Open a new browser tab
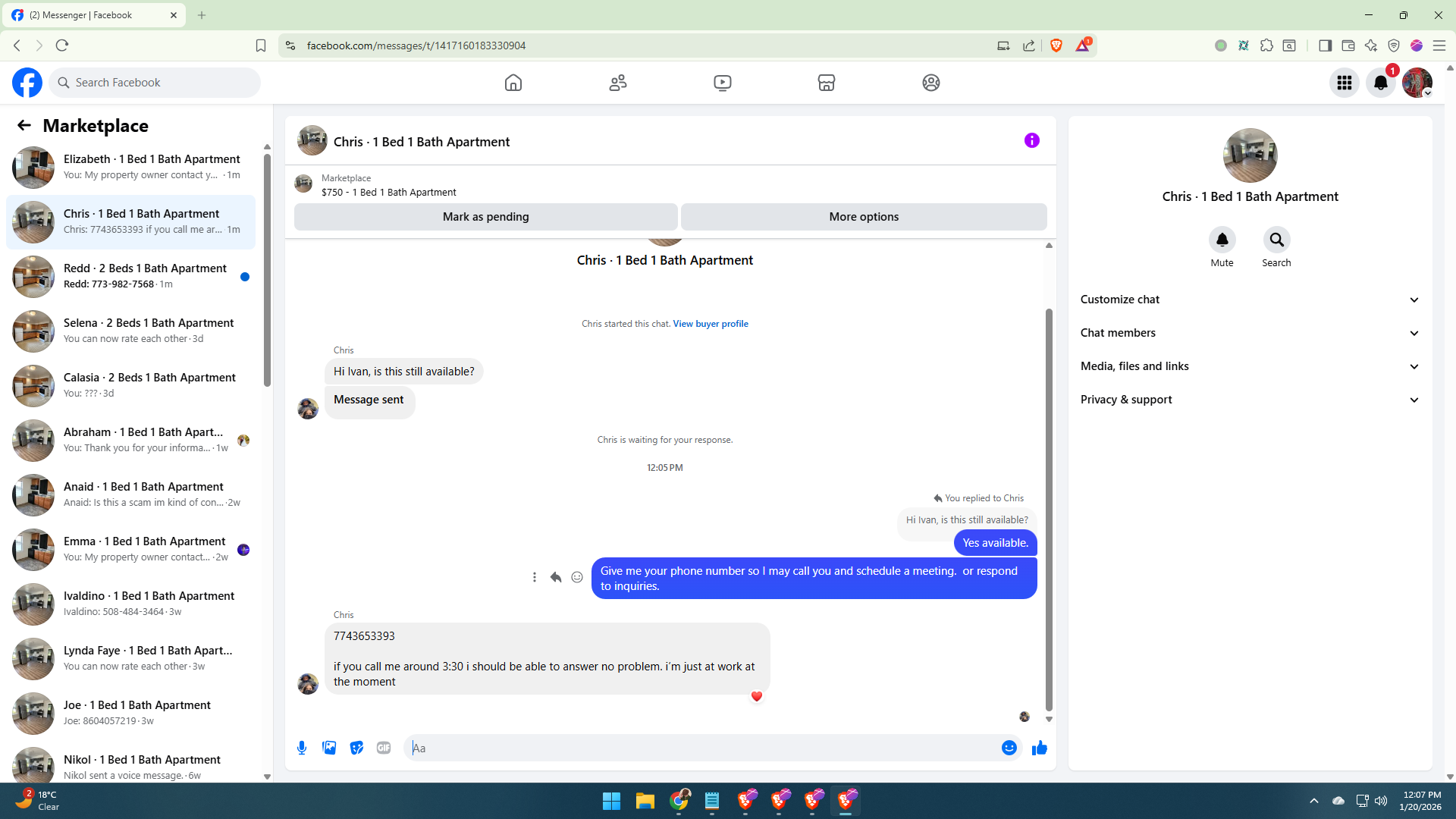 tap(202, 15)
